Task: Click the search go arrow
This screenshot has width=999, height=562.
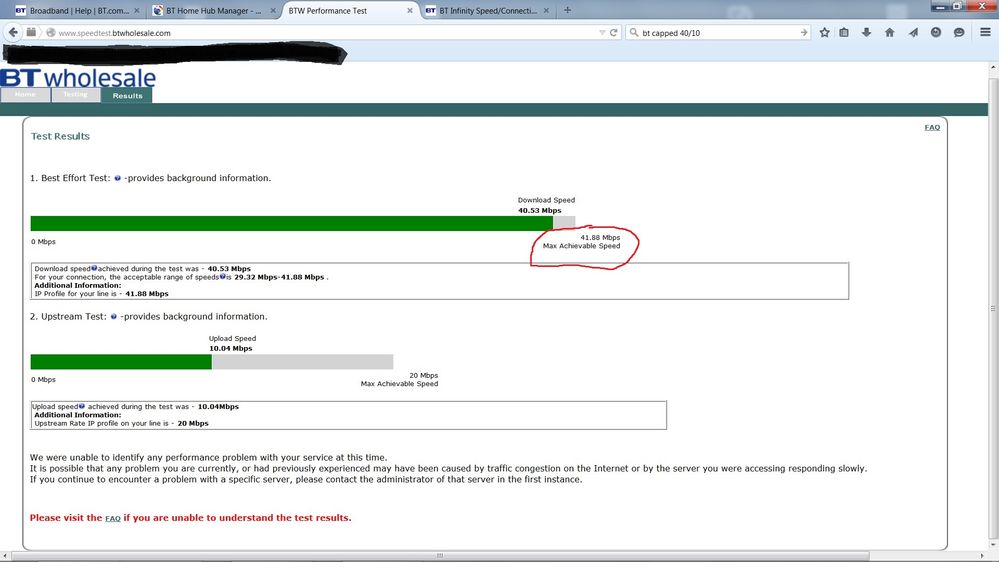Action: pos(803,32)
